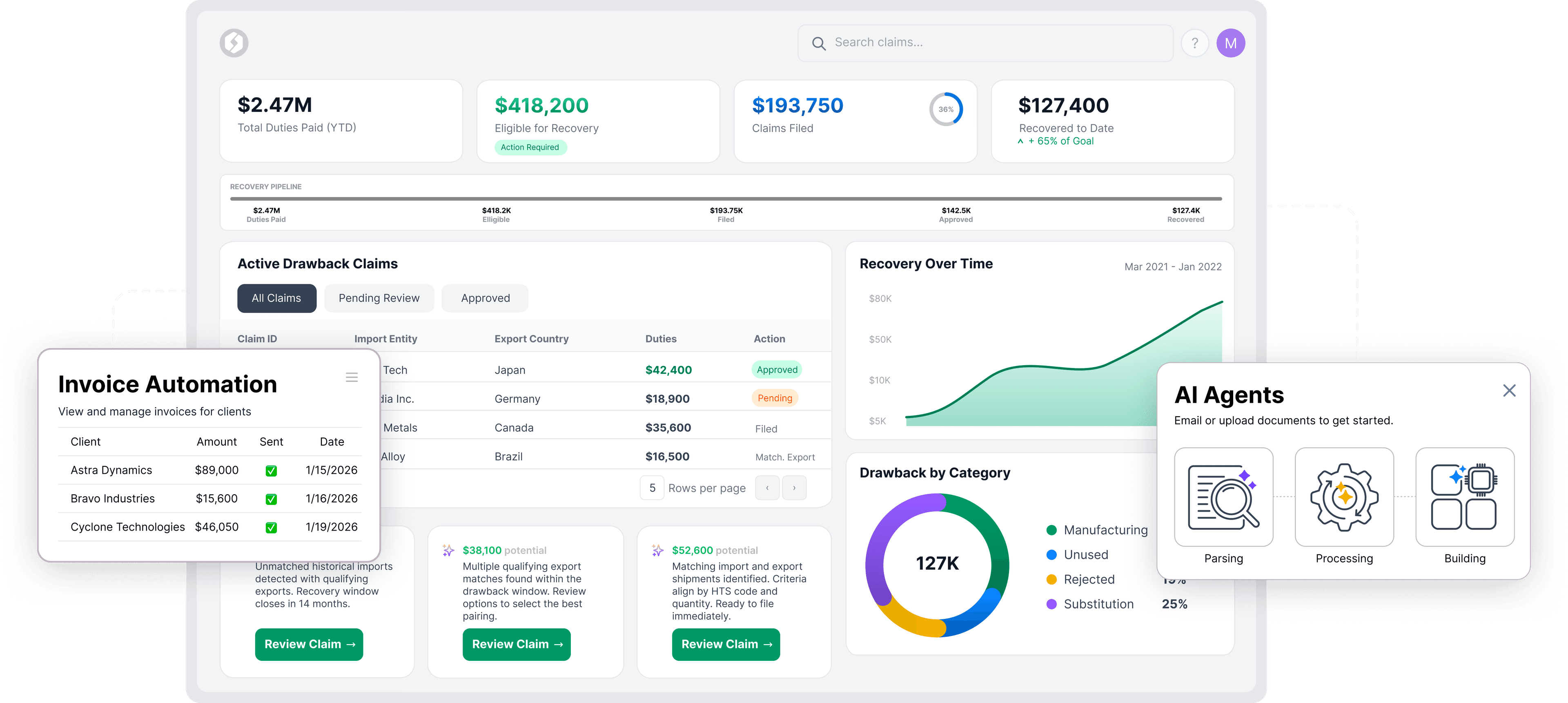This screenshot has height=703, width=1568.
Task: Switch to the Pending Review tab
Action: click(379, 298)
